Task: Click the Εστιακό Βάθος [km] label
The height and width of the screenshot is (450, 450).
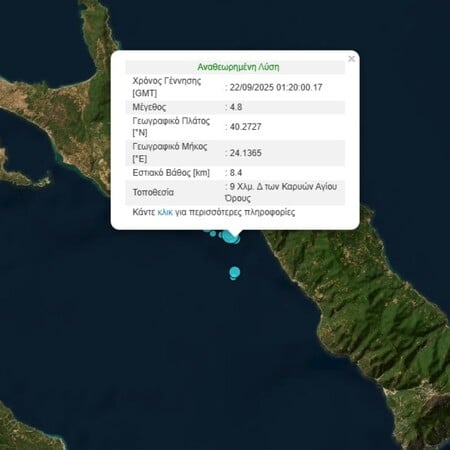Action: pyautogui.click(x=171, y=173)
